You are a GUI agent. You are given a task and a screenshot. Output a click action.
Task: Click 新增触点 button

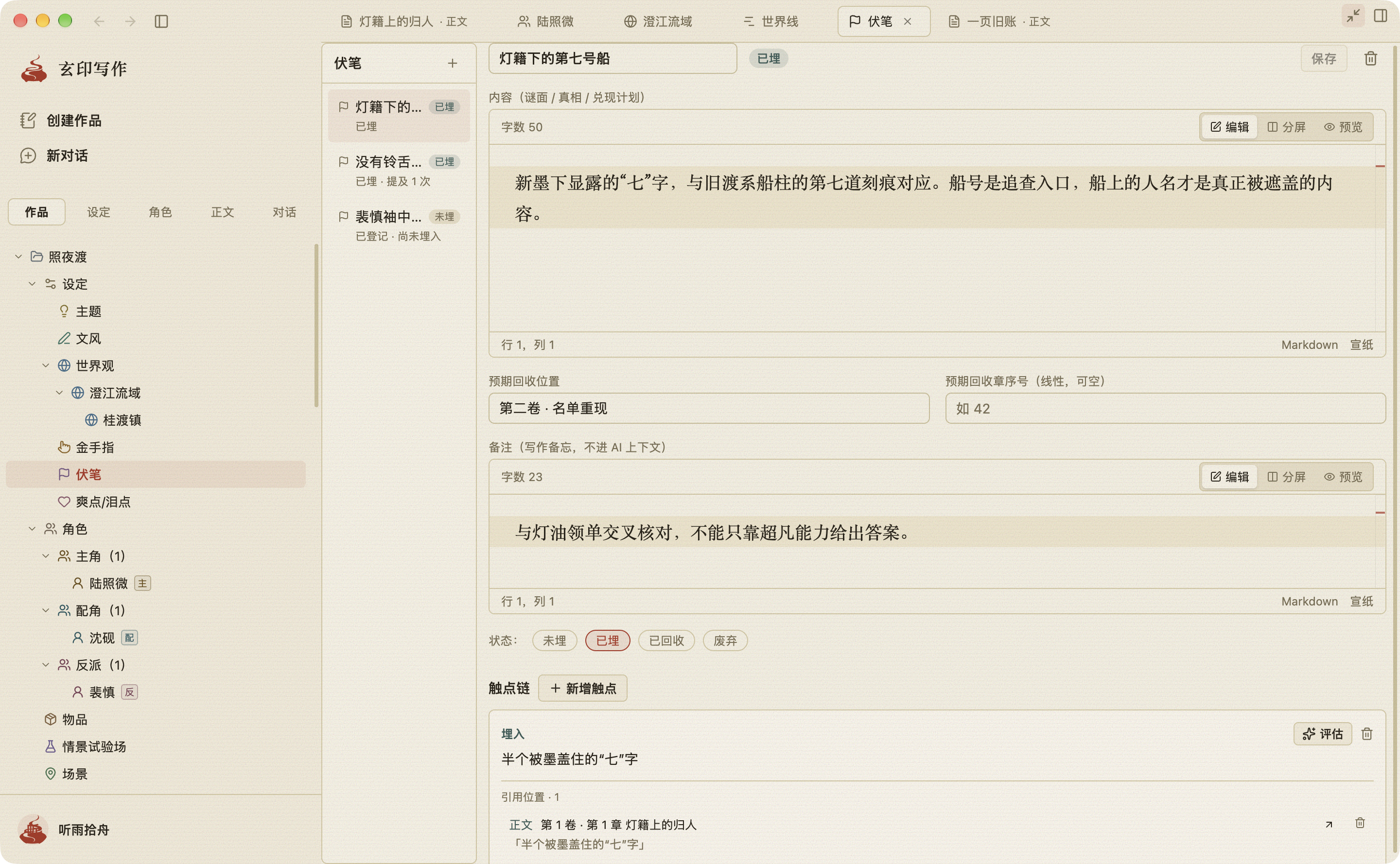point(582,688)
